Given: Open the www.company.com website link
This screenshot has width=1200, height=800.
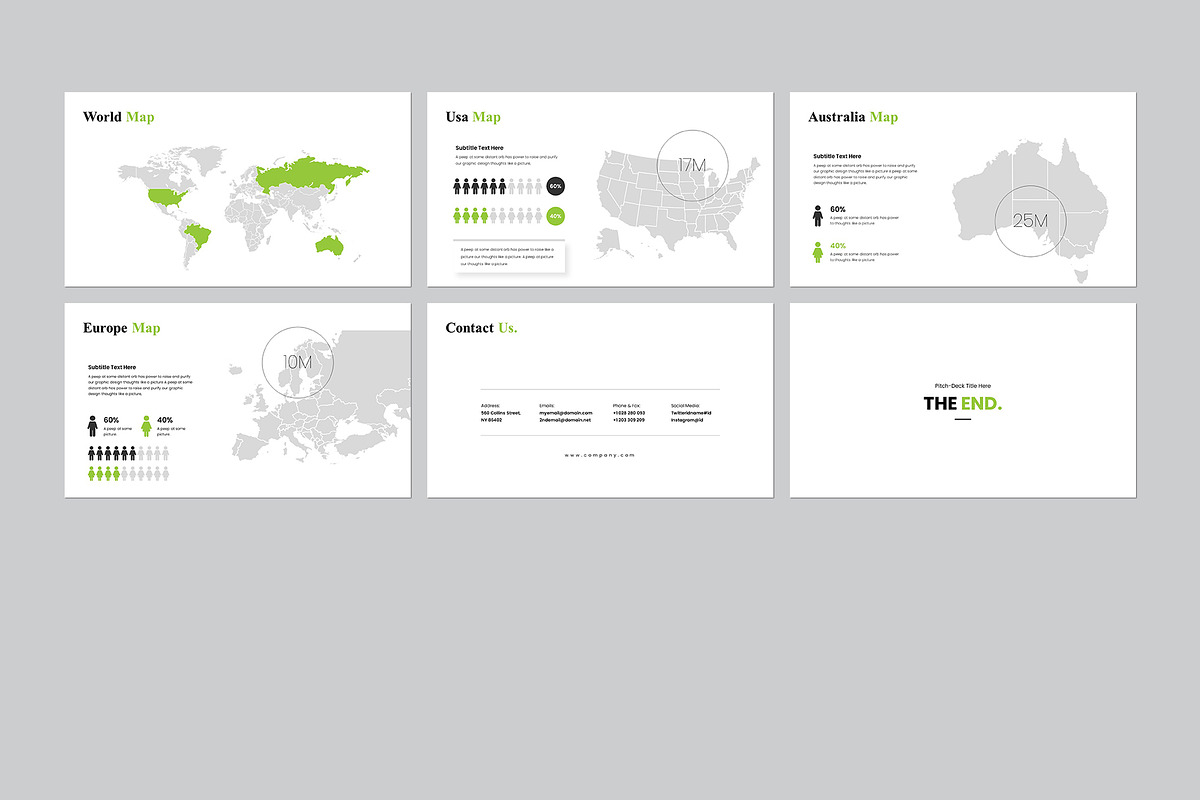Looking at the screenshot, I should click(599, 456).
